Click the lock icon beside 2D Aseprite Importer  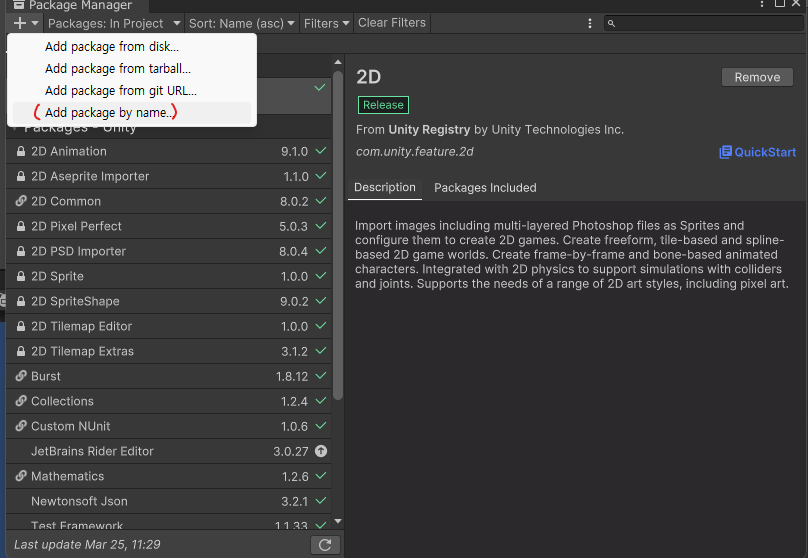(x=21, y=176)
